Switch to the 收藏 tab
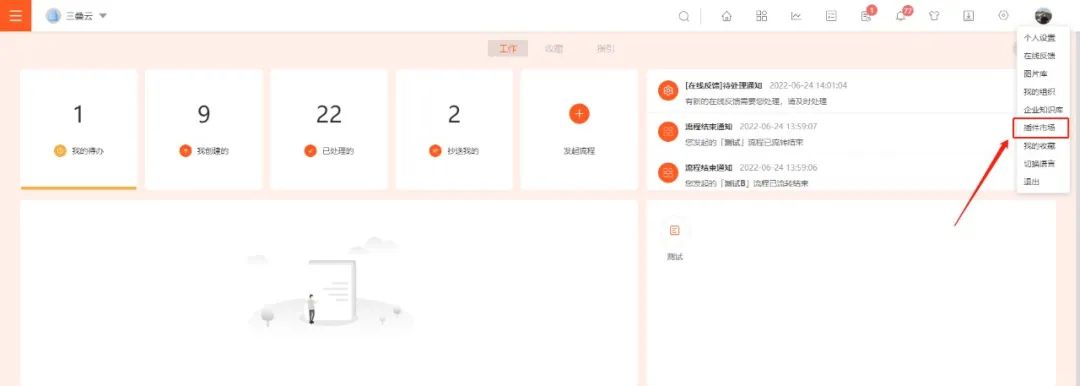1080x386 pixels. (554, 49)
